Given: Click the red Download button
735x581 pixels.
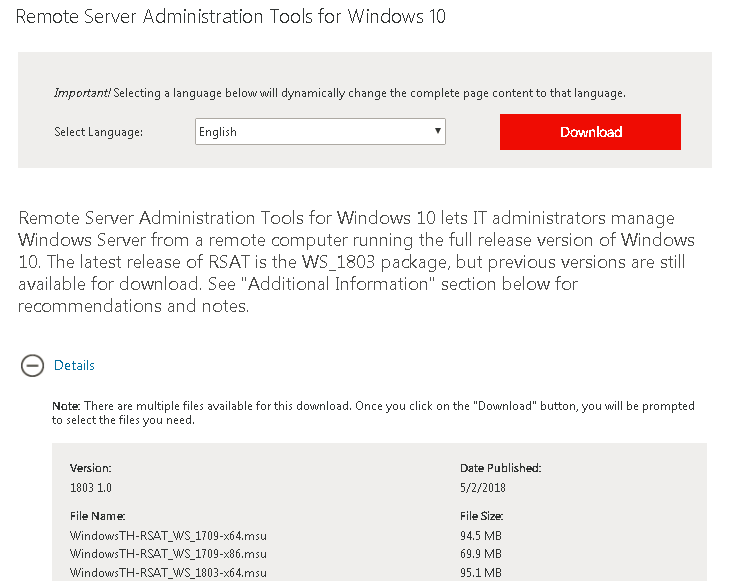Looking at the screenshot, I should tap(590, 132).
